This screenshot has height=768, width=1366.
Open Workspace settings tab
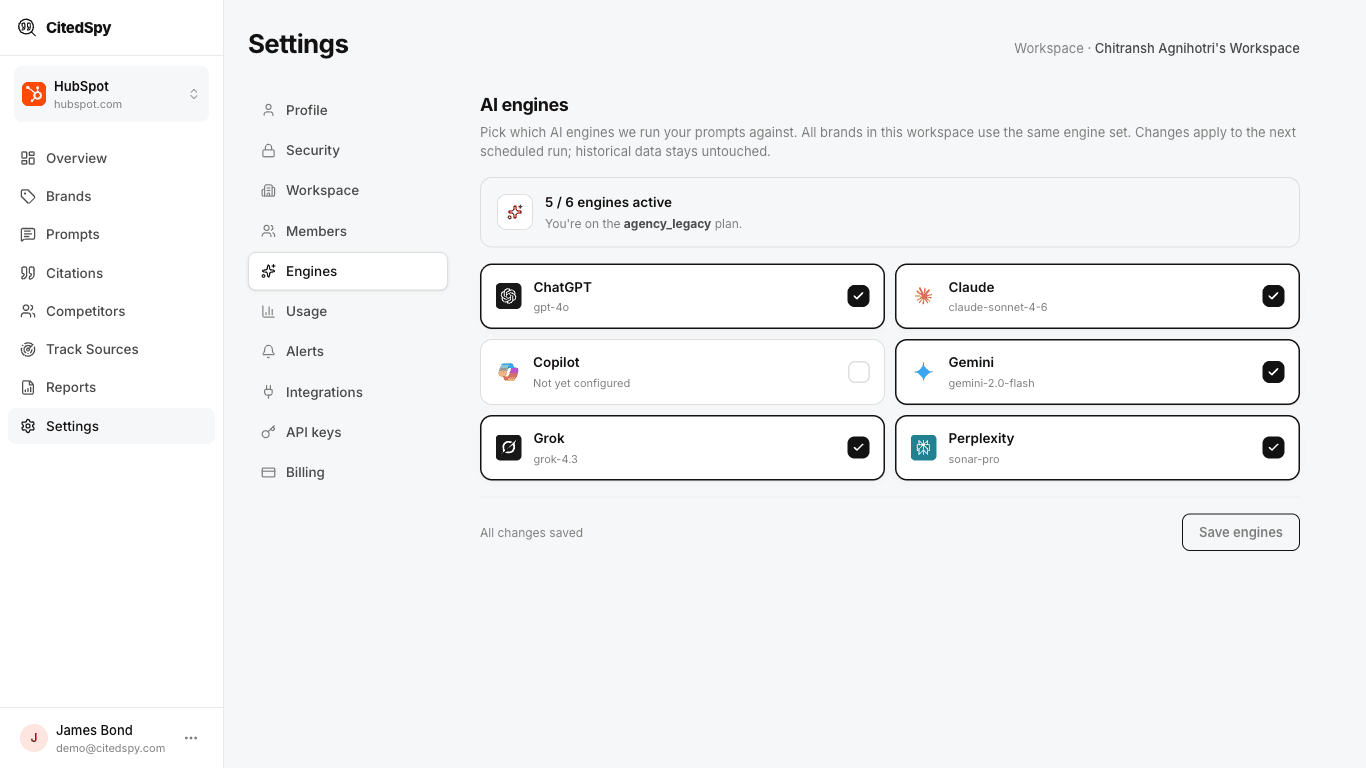point(348,190)
